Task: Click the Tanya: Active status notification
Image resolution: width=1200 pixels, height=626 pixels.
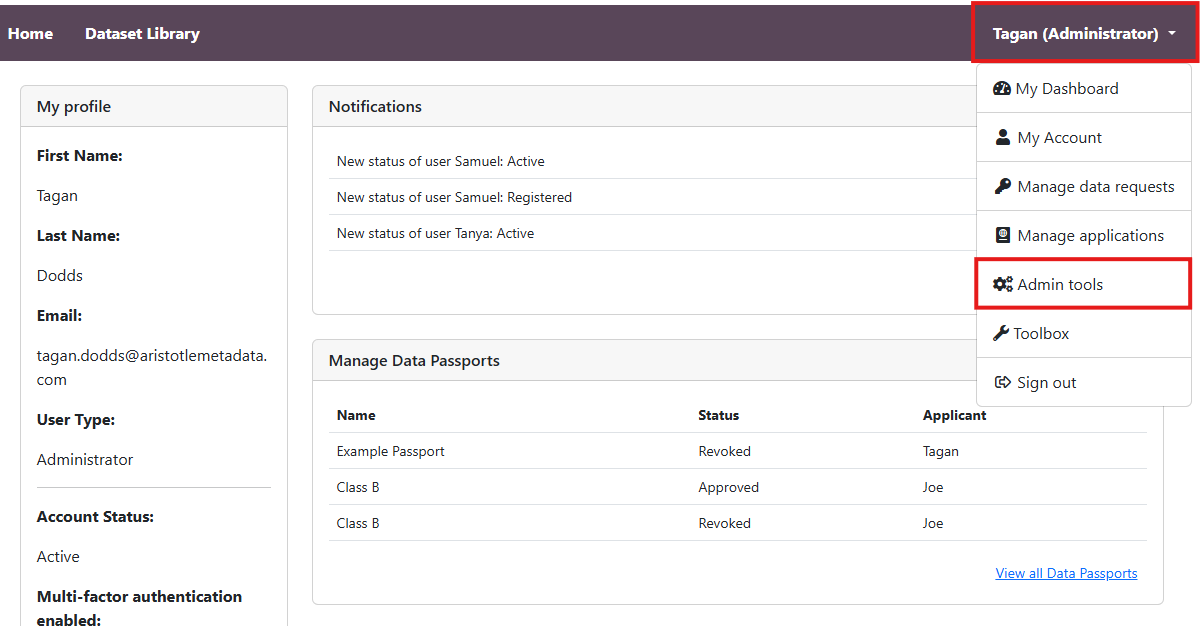Action: [x=435, y=234]
